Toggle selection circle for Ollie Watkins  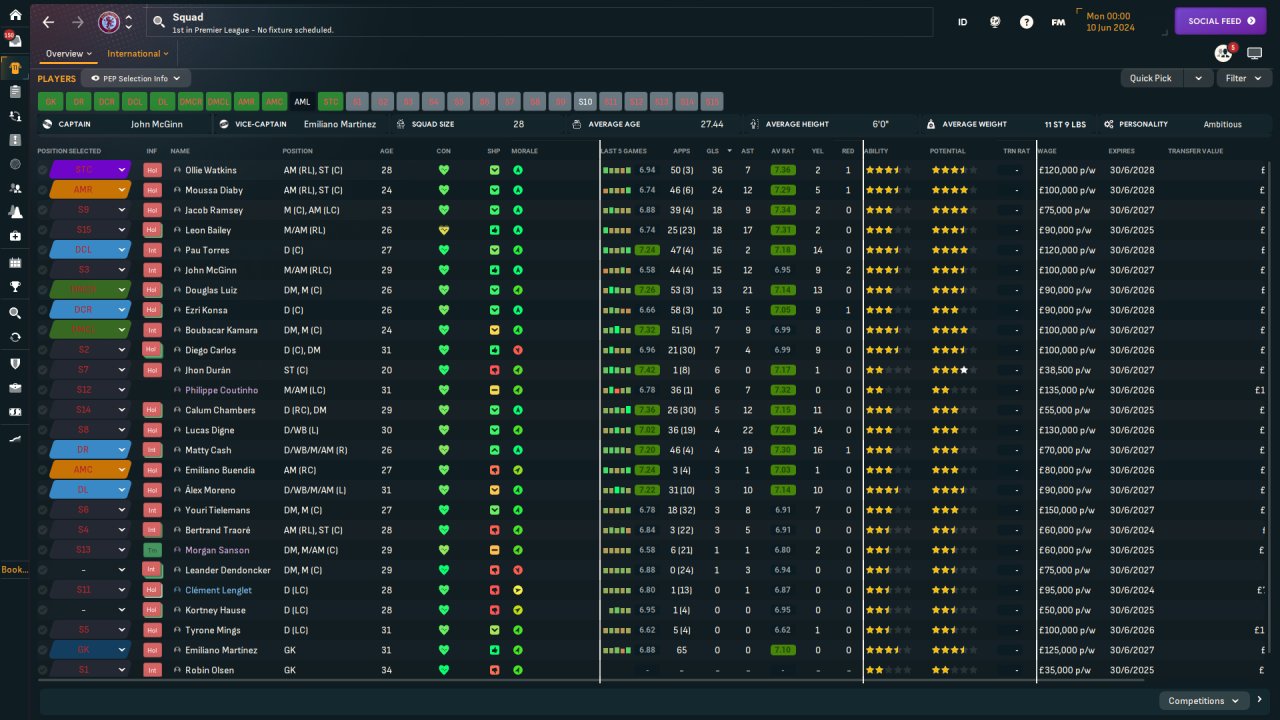[42, 170]
